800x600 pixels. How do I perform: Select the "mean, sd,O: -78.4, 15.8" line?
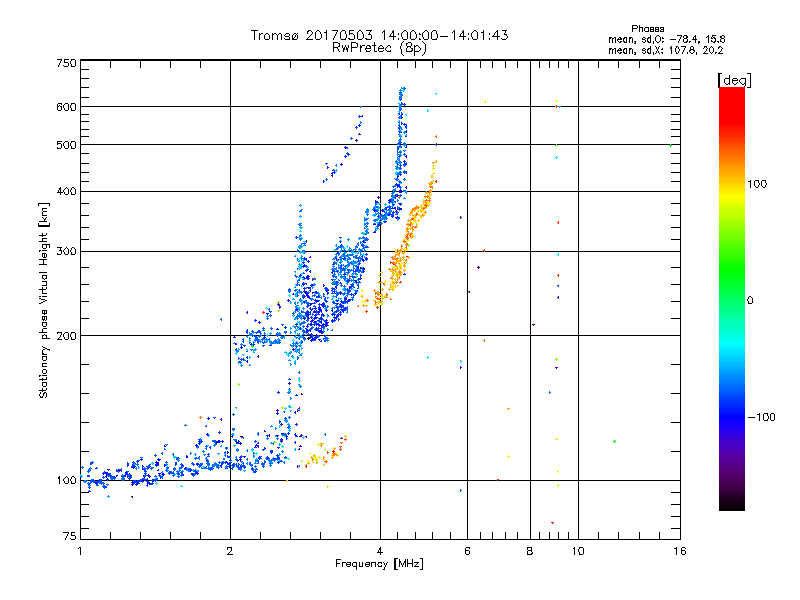[x=666, y=39]
